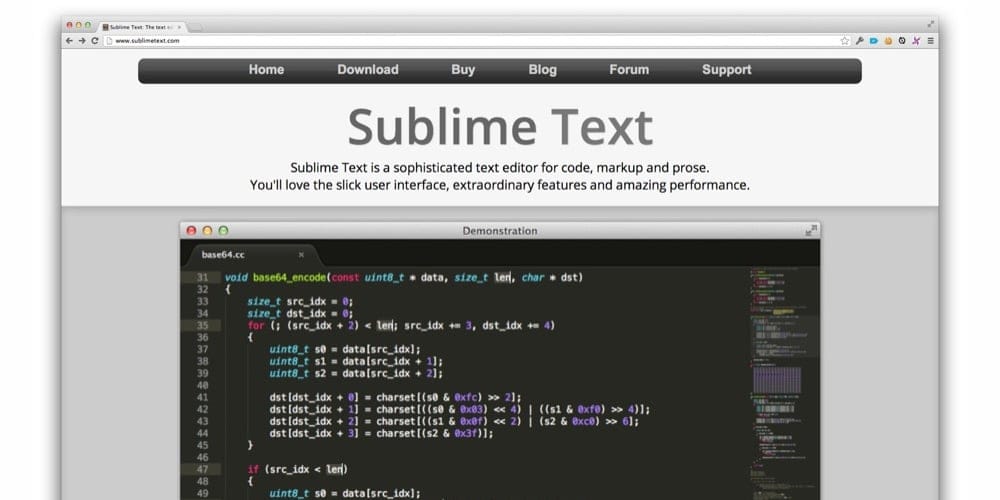The height and width of the screenshot is (500, 1000).
Task: Click line number 31 in the gutter
Action: (202, 277)
